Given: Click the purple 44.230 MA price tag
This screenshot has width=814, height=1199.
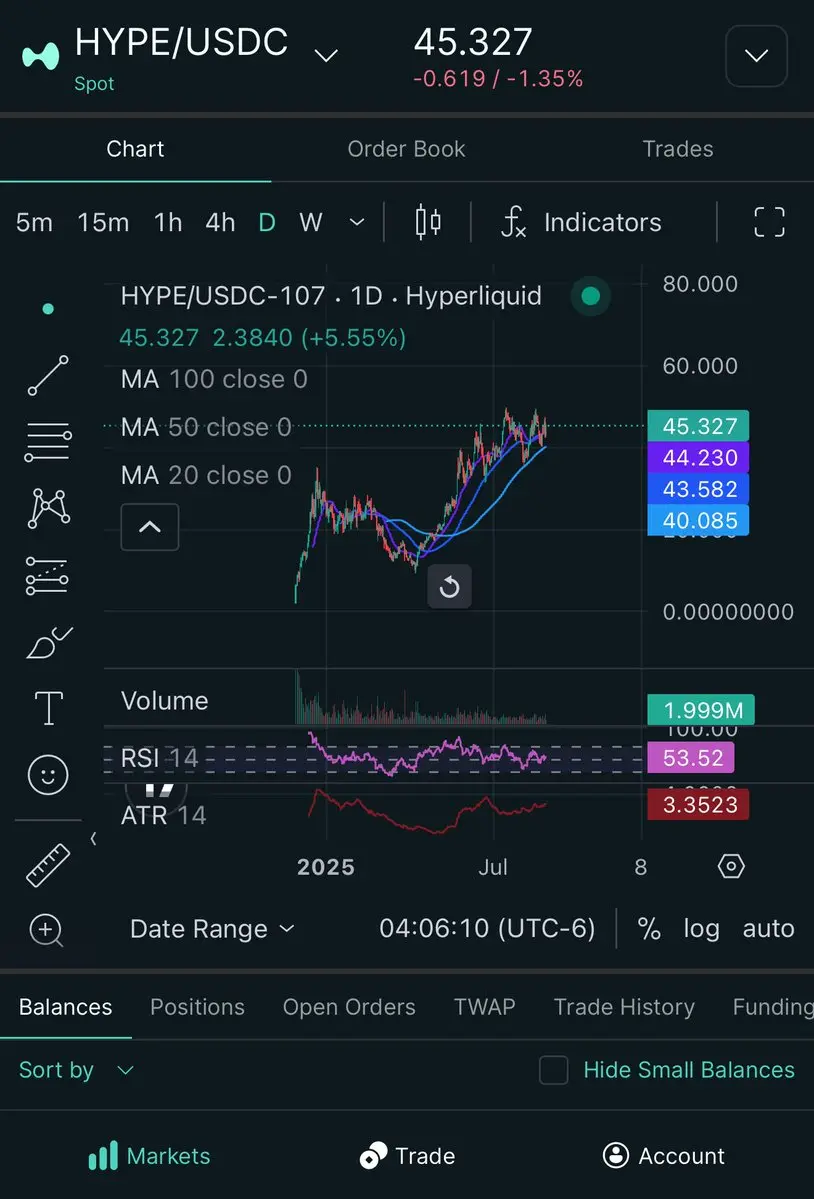Looking at the screenshot, I should (x=698, y=457).
